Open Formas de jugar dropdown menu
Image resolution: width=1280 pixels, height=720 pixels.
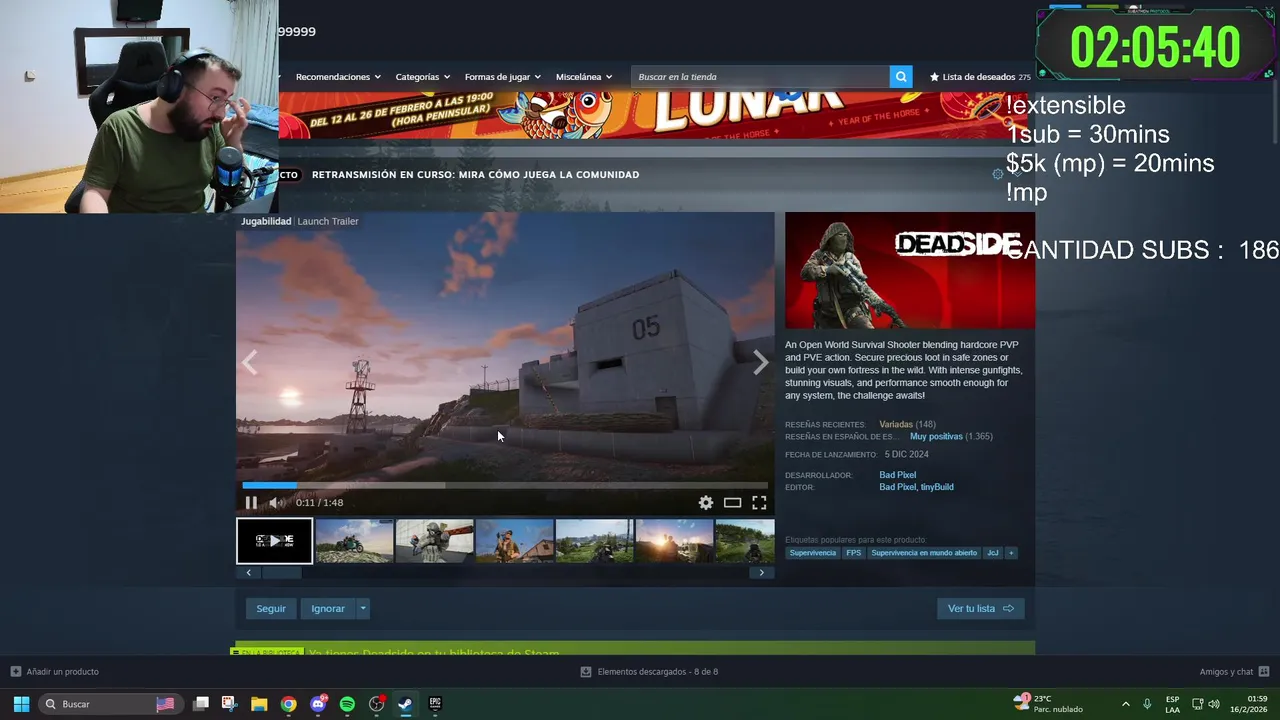click(502, 77)
